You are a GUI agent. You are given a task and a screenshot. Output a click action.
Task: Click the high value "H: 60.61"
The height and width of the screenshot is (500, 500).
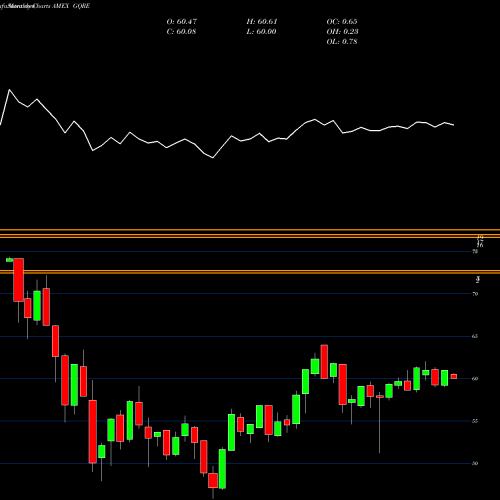tap(262, 22)
